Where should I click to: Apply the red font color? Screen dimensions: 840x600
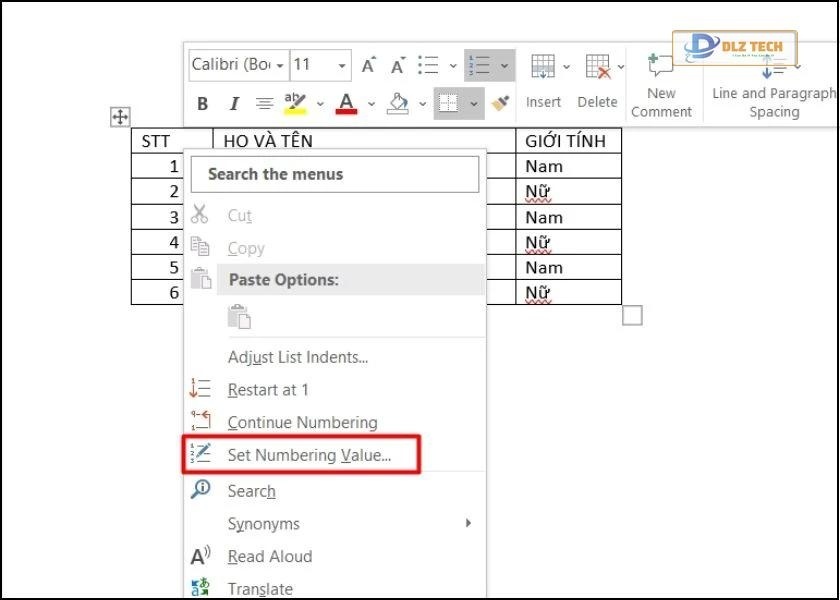(347, 103)
